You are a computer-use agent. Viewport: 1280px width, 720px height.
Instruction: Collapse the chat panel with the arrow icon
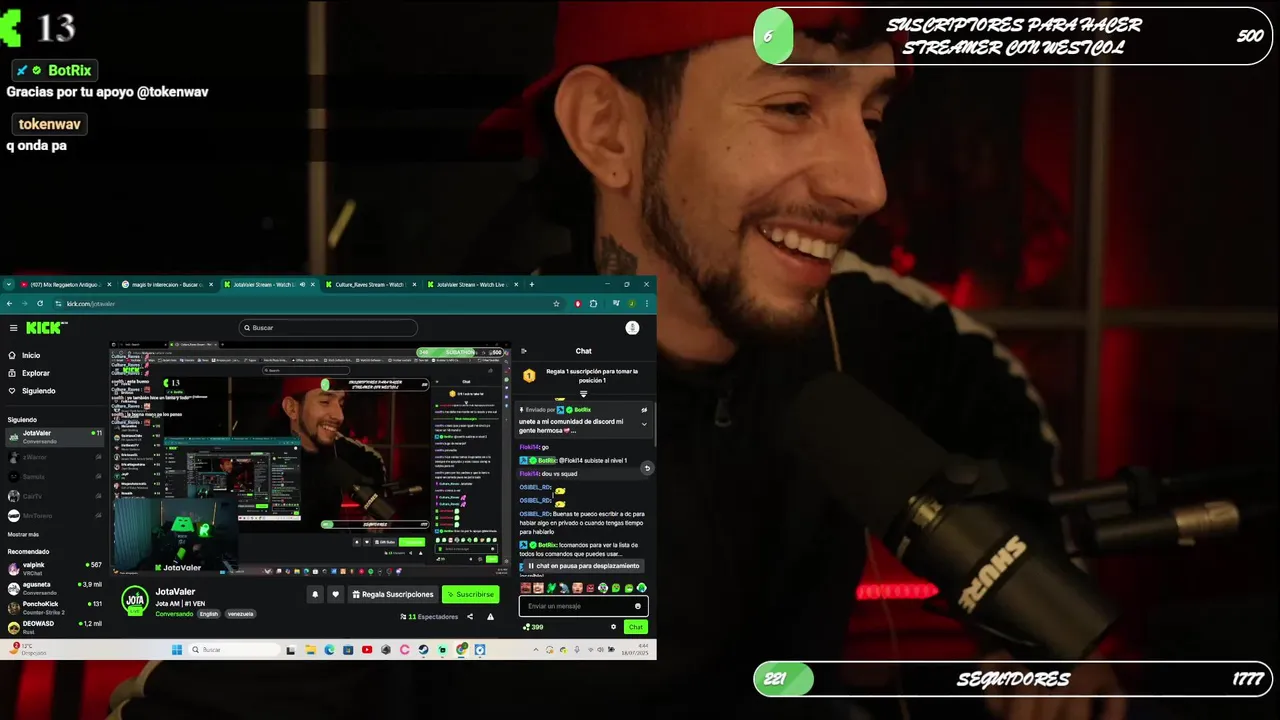pos(524,351)
